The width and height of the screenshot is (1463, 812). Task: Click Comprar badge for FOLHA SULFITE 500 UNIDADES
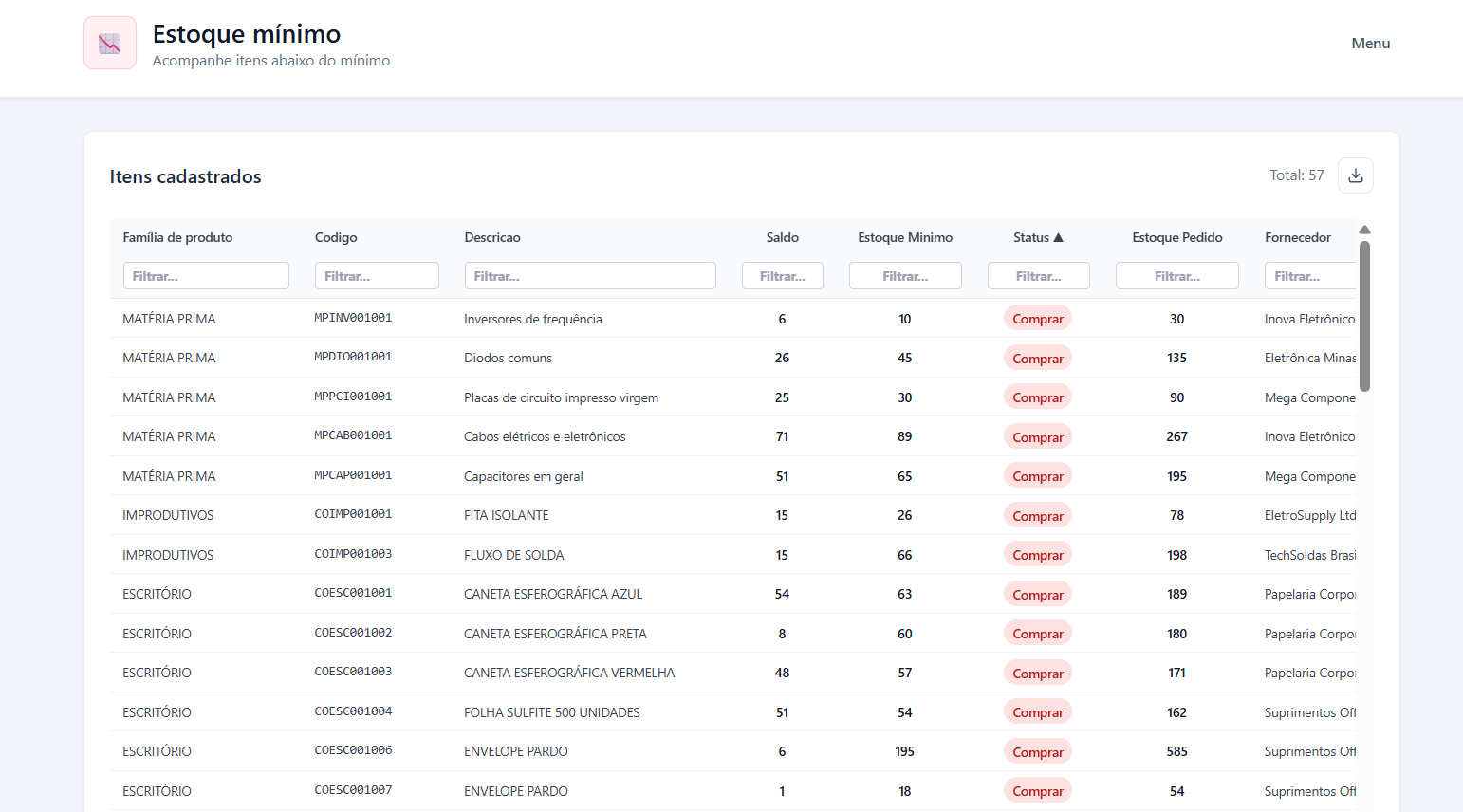coord(1038,712)
